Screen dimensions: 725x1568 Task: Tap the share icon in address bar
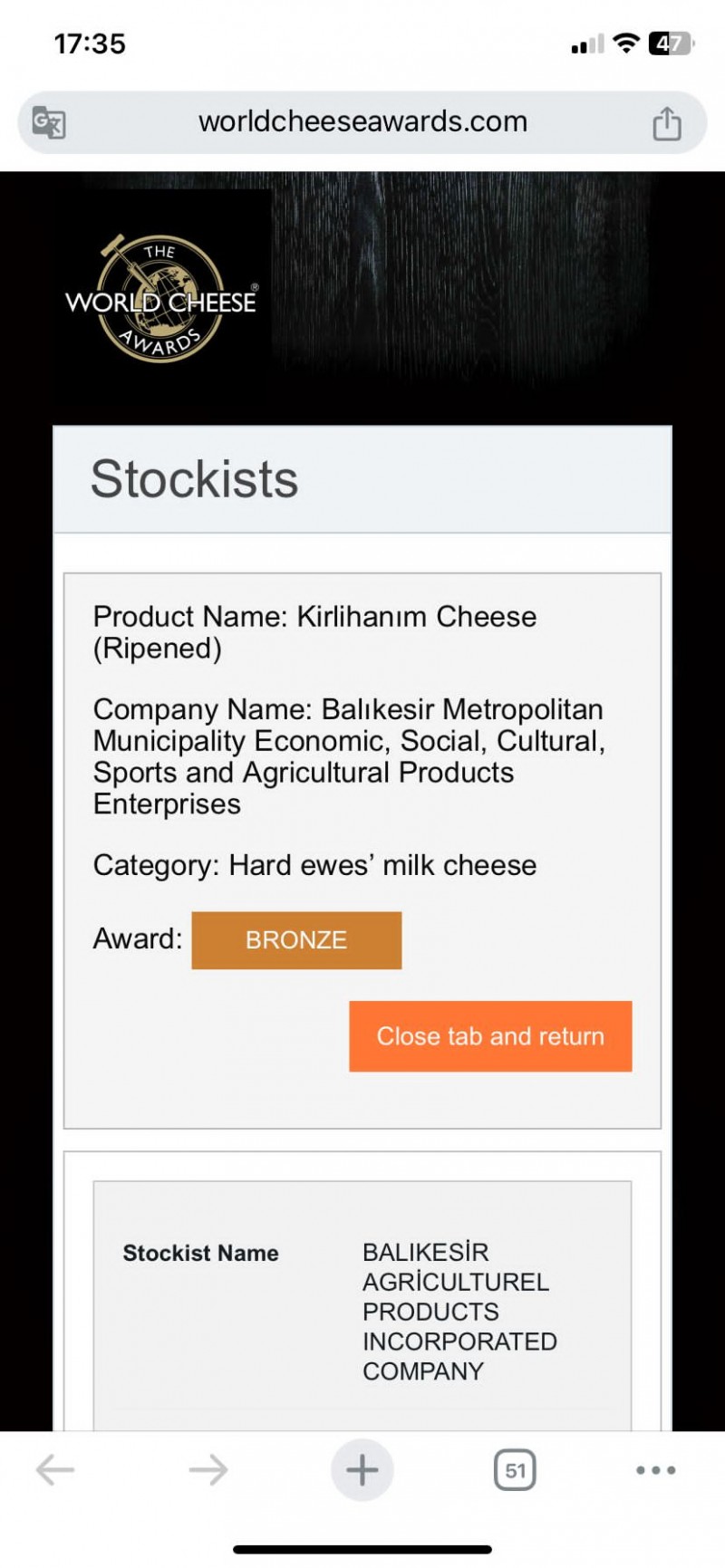click(667, 123)
